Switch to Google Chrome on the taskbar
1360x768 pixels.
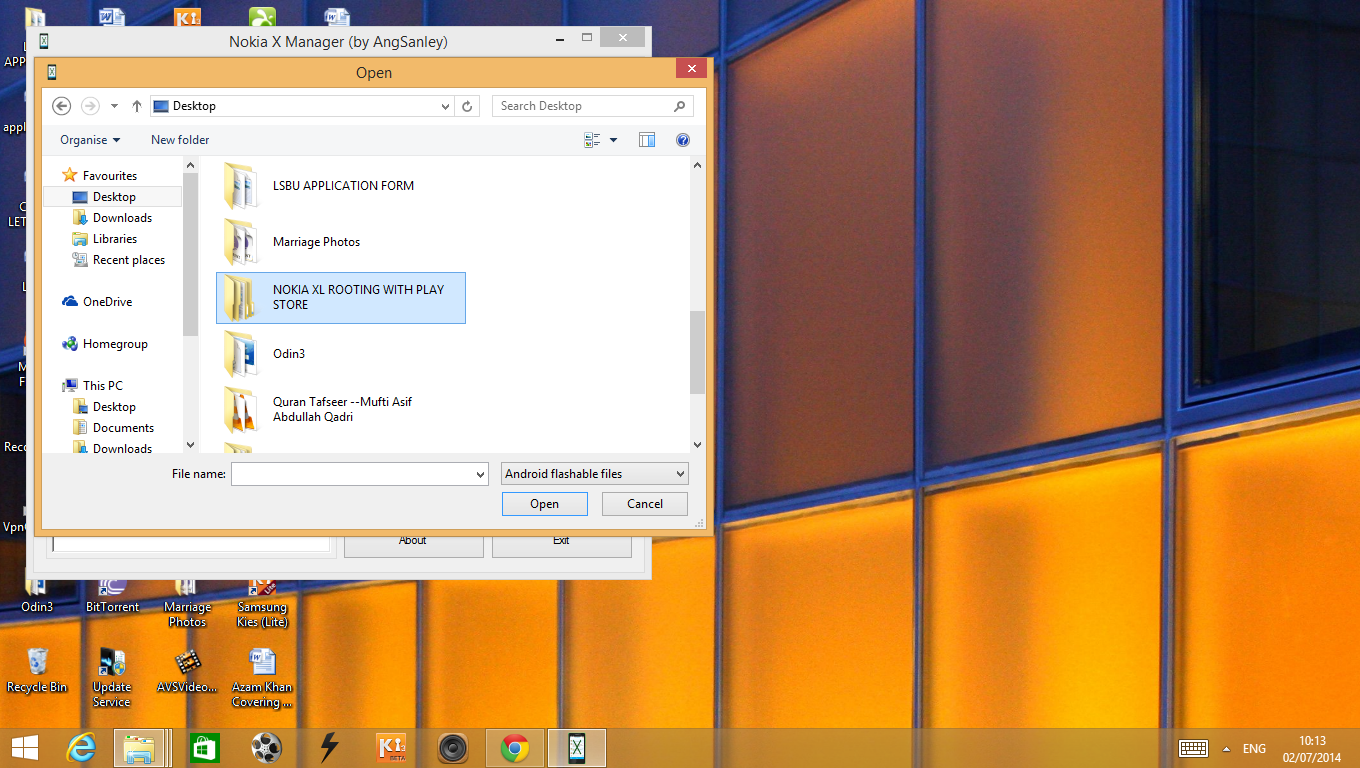[515, 748]
